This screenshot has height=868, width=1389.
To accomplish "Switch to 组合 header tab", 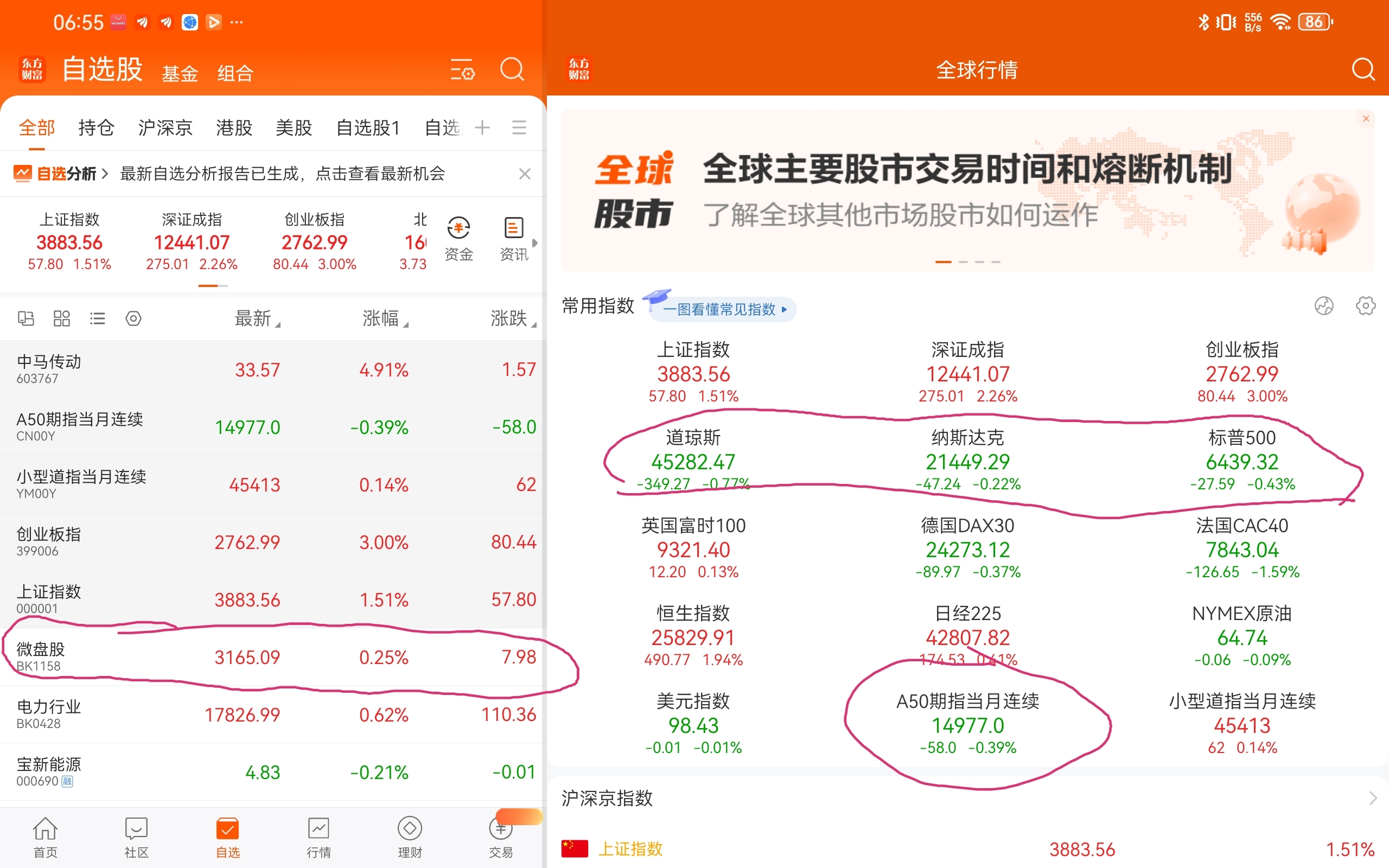I will point(235,73).
